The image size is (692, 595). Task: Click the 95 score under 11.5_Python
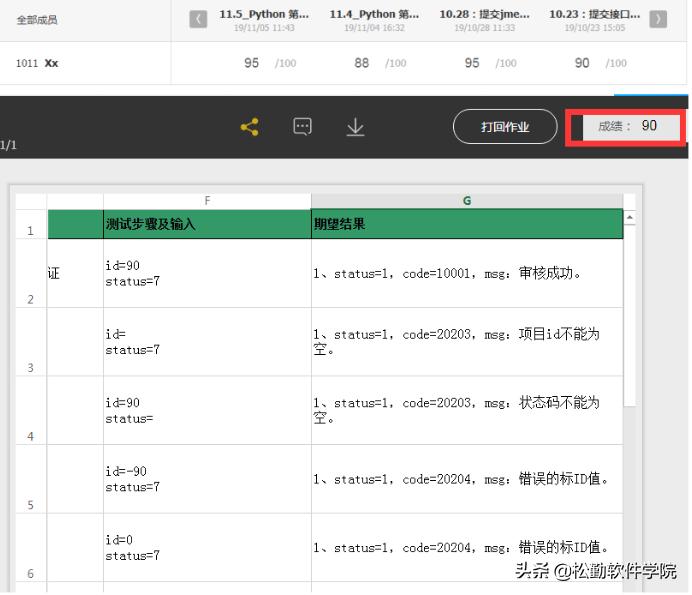(x=252, y=63)
